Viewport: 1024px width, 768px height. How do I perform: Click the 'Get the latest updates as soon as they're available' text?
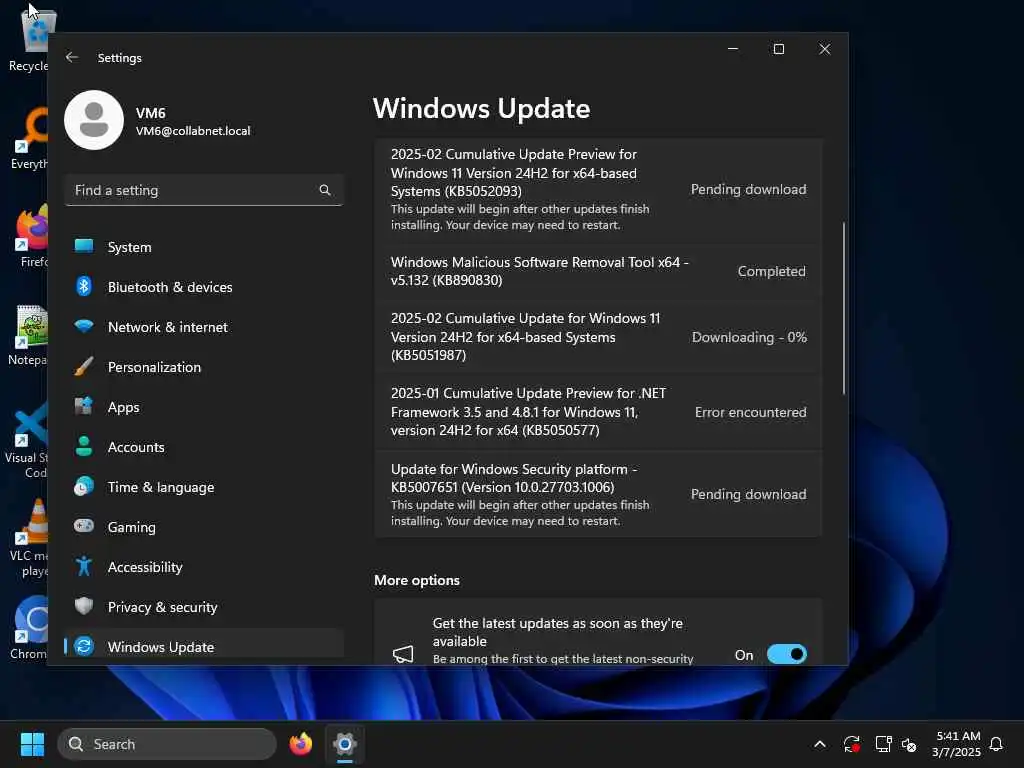click(x=558, y=632)
